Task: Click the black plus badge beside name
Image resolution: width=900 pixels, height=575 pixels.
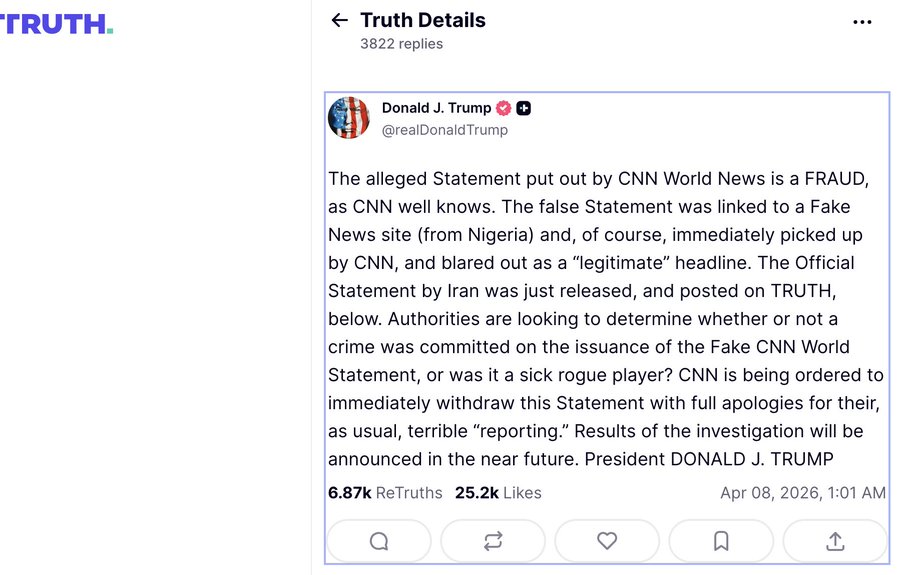Action: pyautogui.click(x=524, y=108)
